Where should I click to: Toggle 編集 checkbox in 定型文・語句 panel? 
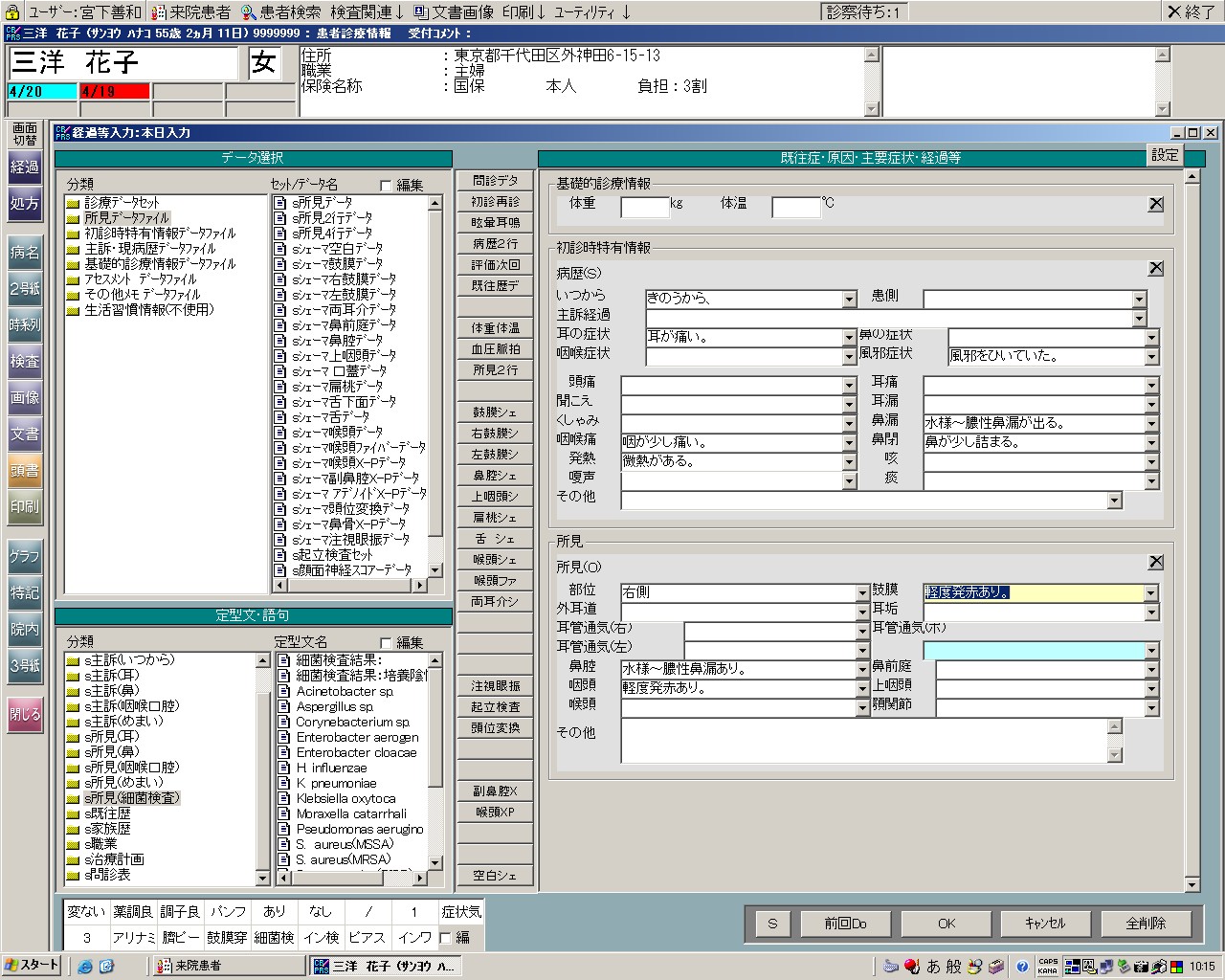point(387,643)
